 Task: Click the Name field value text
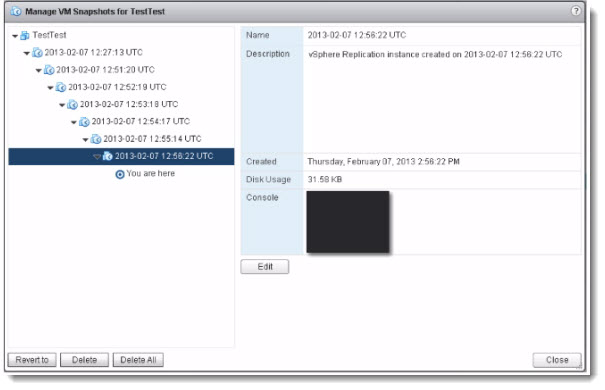tap(357, 35)
